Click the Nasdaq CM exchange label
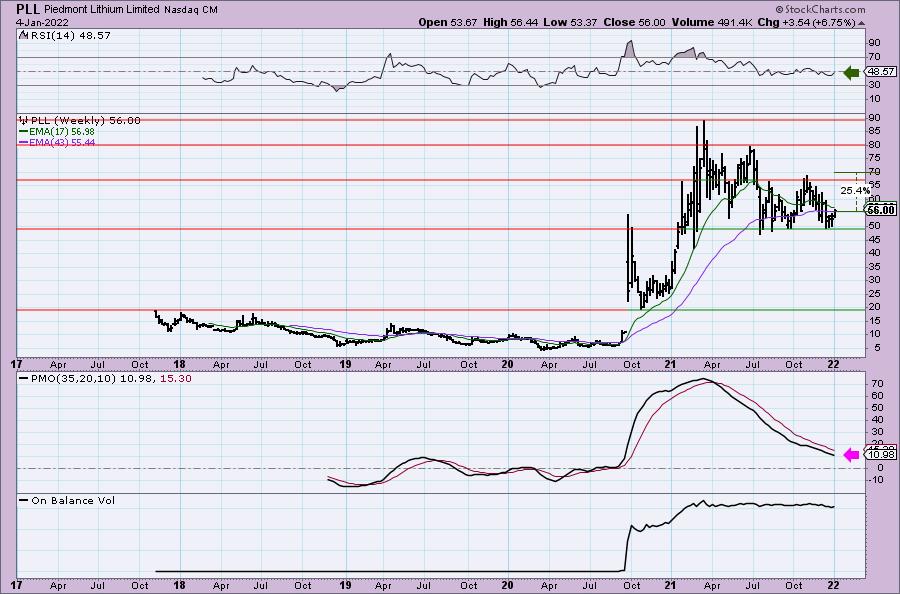Viewport: 900px width, 594px height. (191, 10)
